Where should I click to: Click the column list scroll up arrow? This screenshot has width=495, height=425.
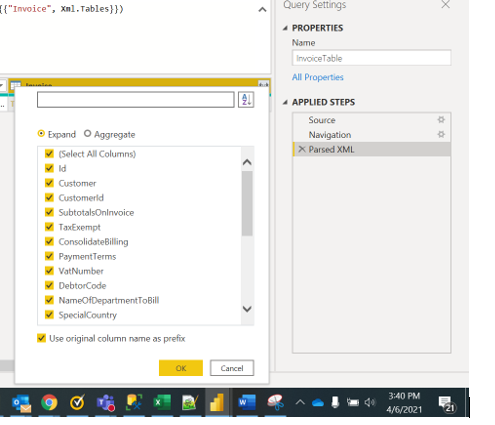tap(247, 162)
